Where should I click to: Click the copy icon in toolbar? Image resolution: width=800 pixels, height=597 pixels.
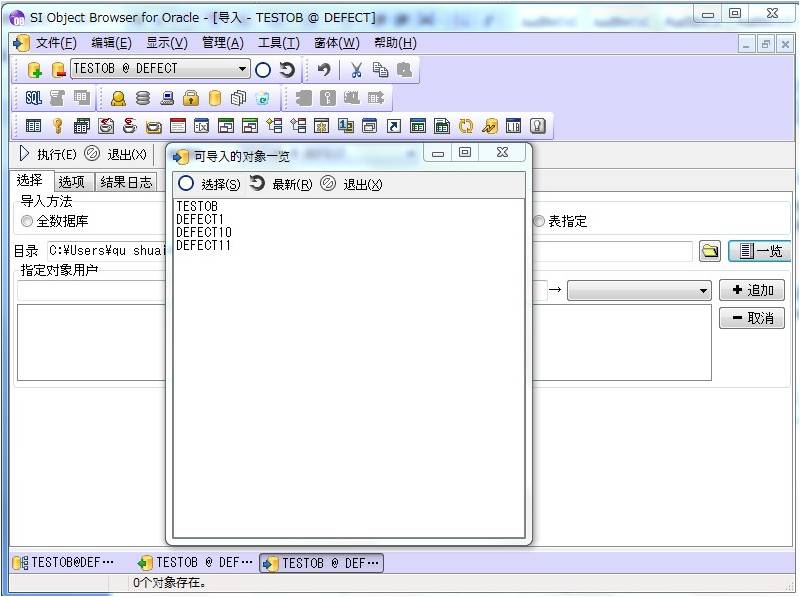point(380,69)
